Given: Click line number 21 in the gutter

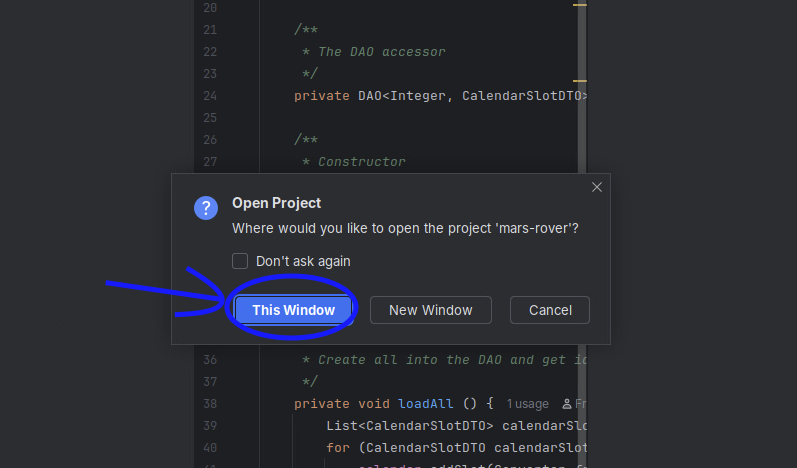Looking at the screenshot, I should click(209, 30).
